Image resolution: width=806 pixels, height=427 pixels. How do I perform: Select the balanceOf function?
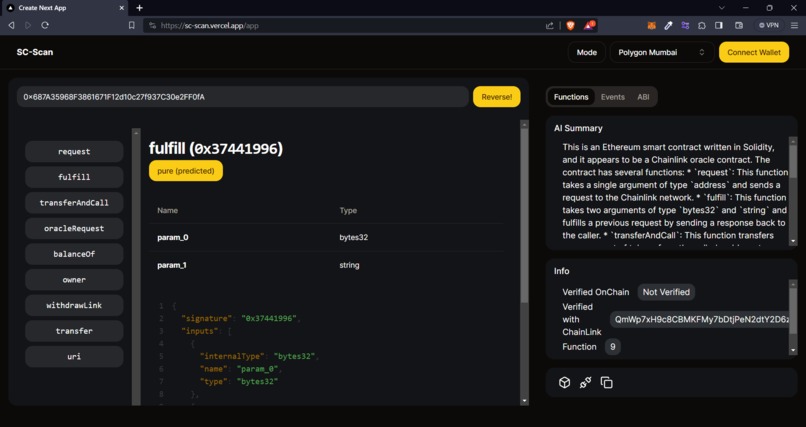74,254
